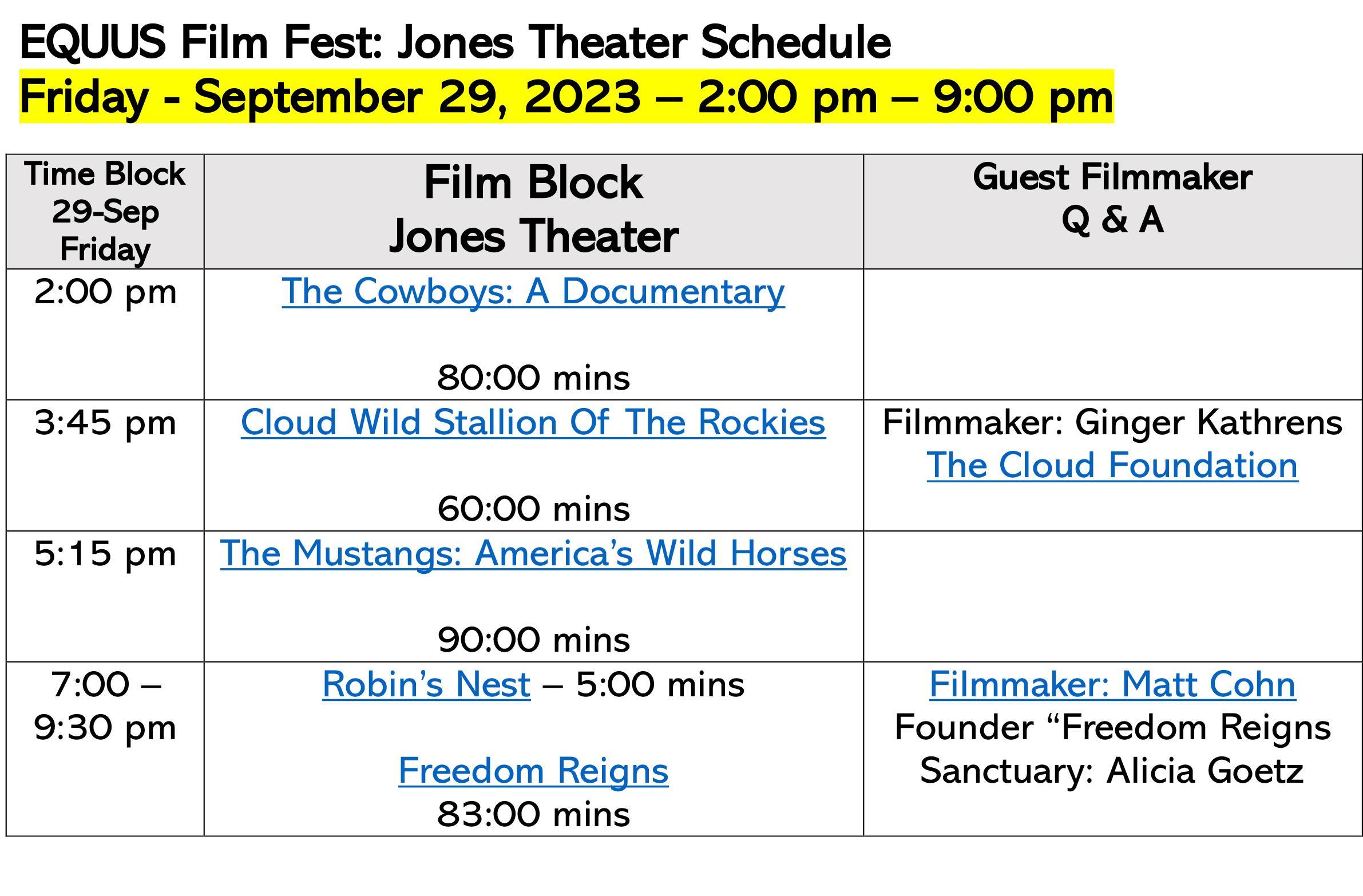Select the 7:00 – 9:30 pm time cell

(x=105, y=749)
